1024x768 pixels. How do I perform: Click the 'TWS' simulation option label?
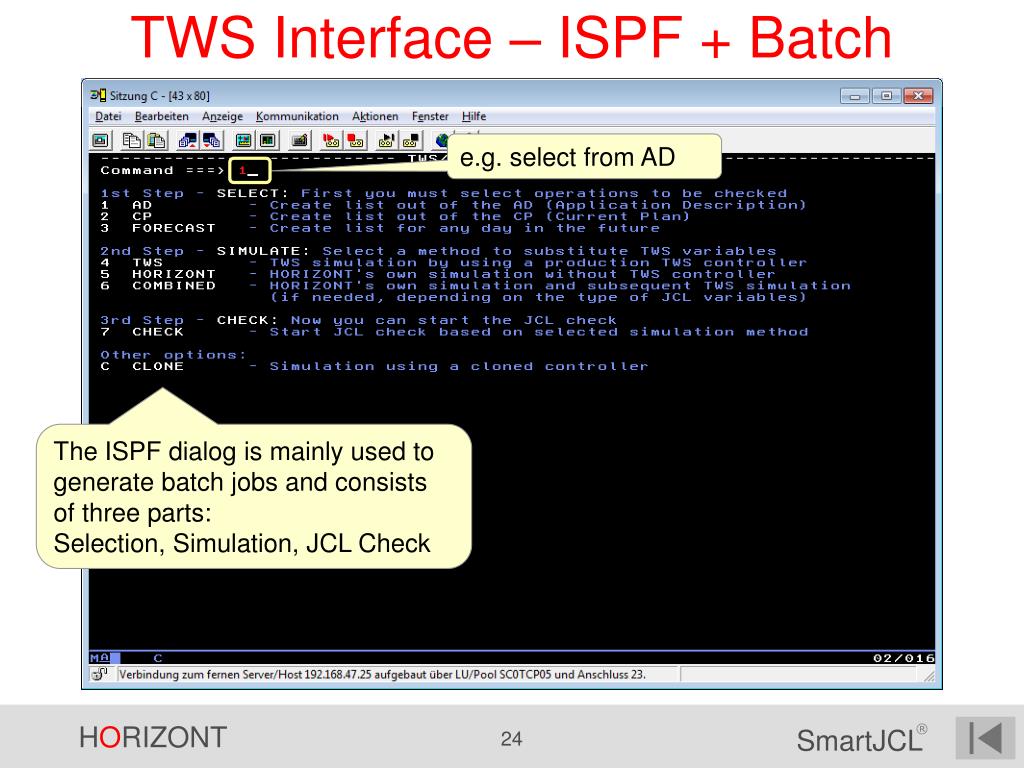pos(148,263)
